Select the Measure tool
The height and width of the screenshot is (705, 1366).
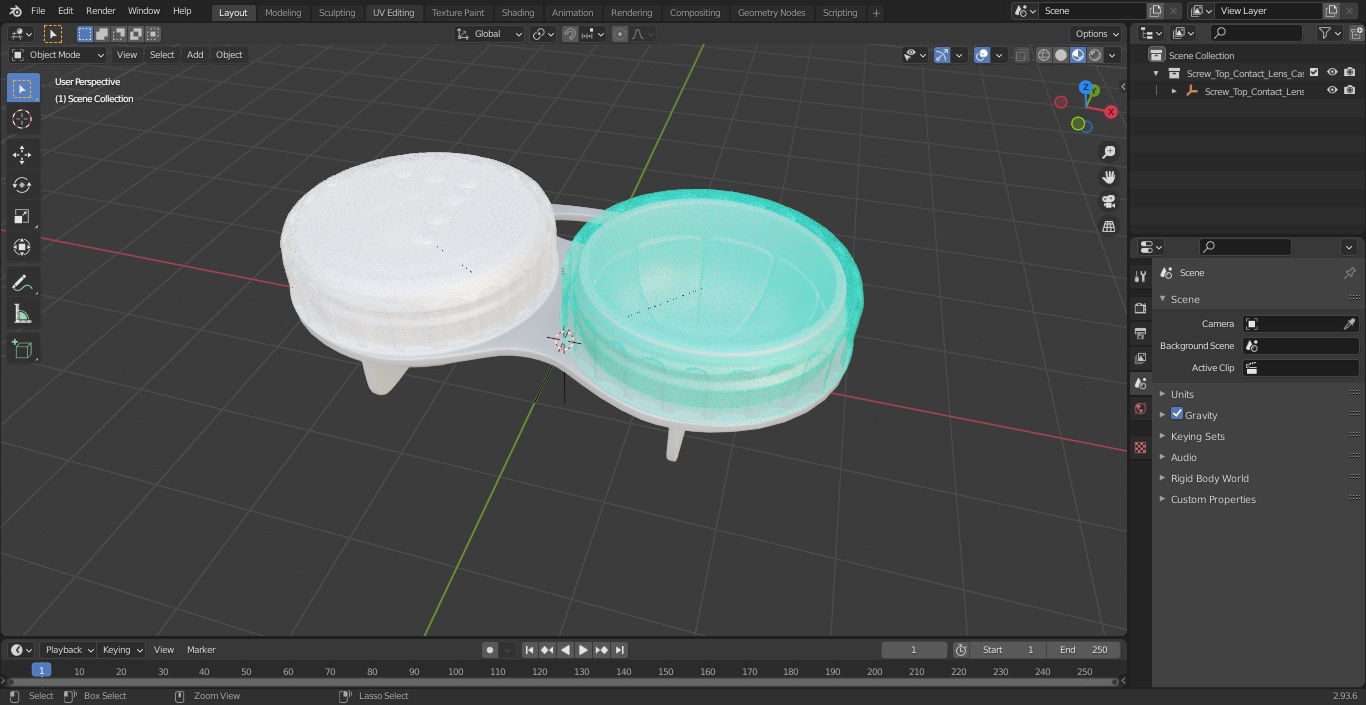(22, 314)
